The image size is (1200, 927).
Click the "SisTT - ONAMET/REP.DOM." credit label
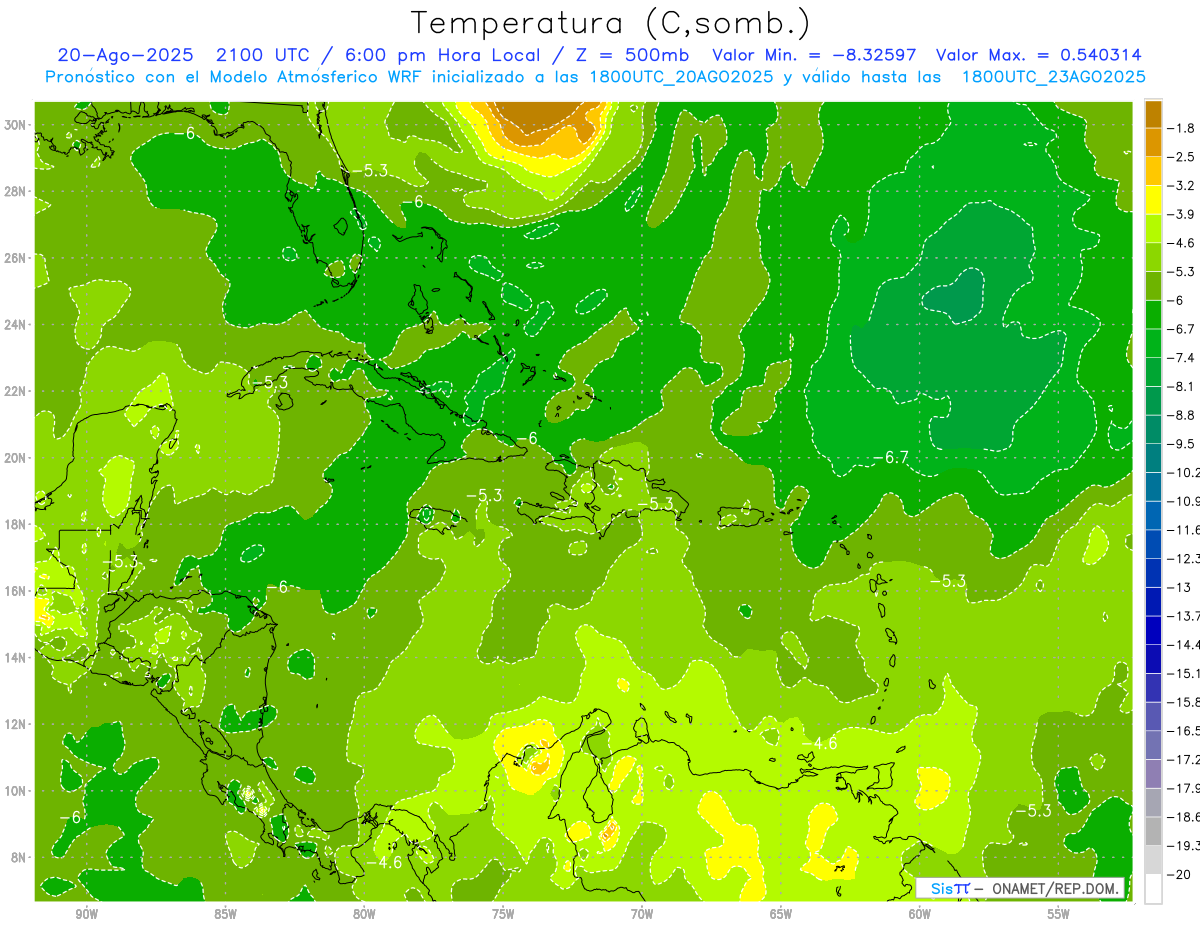tap(1022, 888)
